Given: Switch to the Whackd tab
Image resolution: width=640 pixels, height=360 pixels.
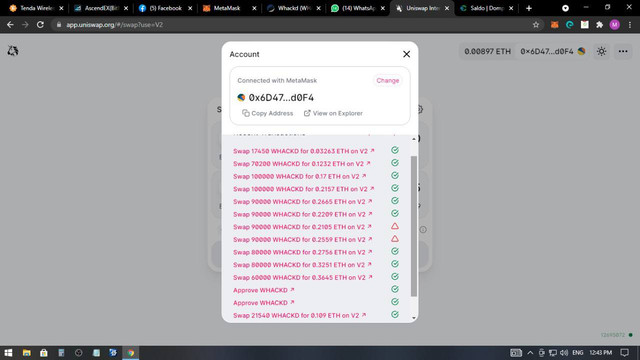Looking at the screenshot, I should coord(293,8).
